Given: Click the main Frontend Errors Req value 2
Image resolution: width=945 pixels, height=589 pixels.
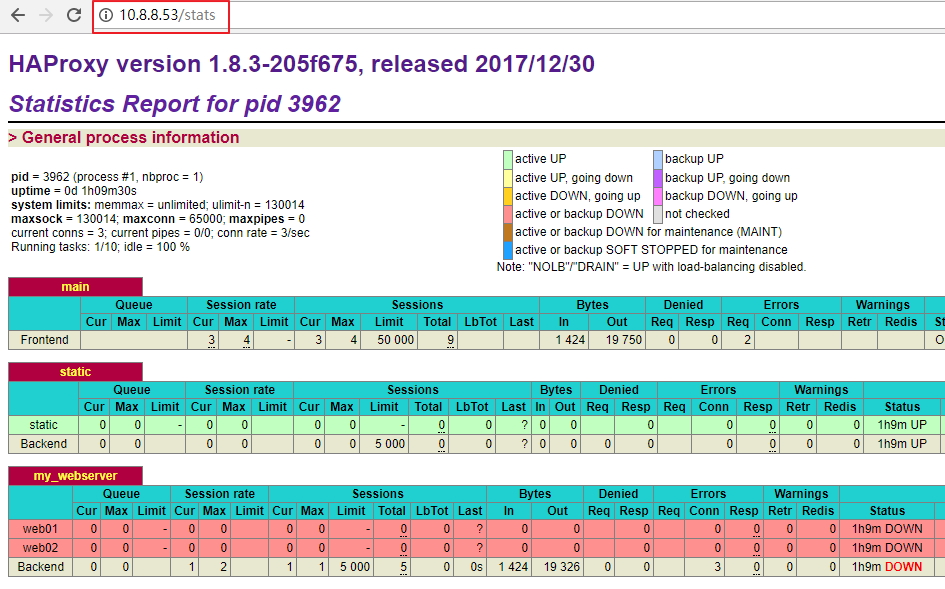Looking at the screenshot, I should click(747, 340).
